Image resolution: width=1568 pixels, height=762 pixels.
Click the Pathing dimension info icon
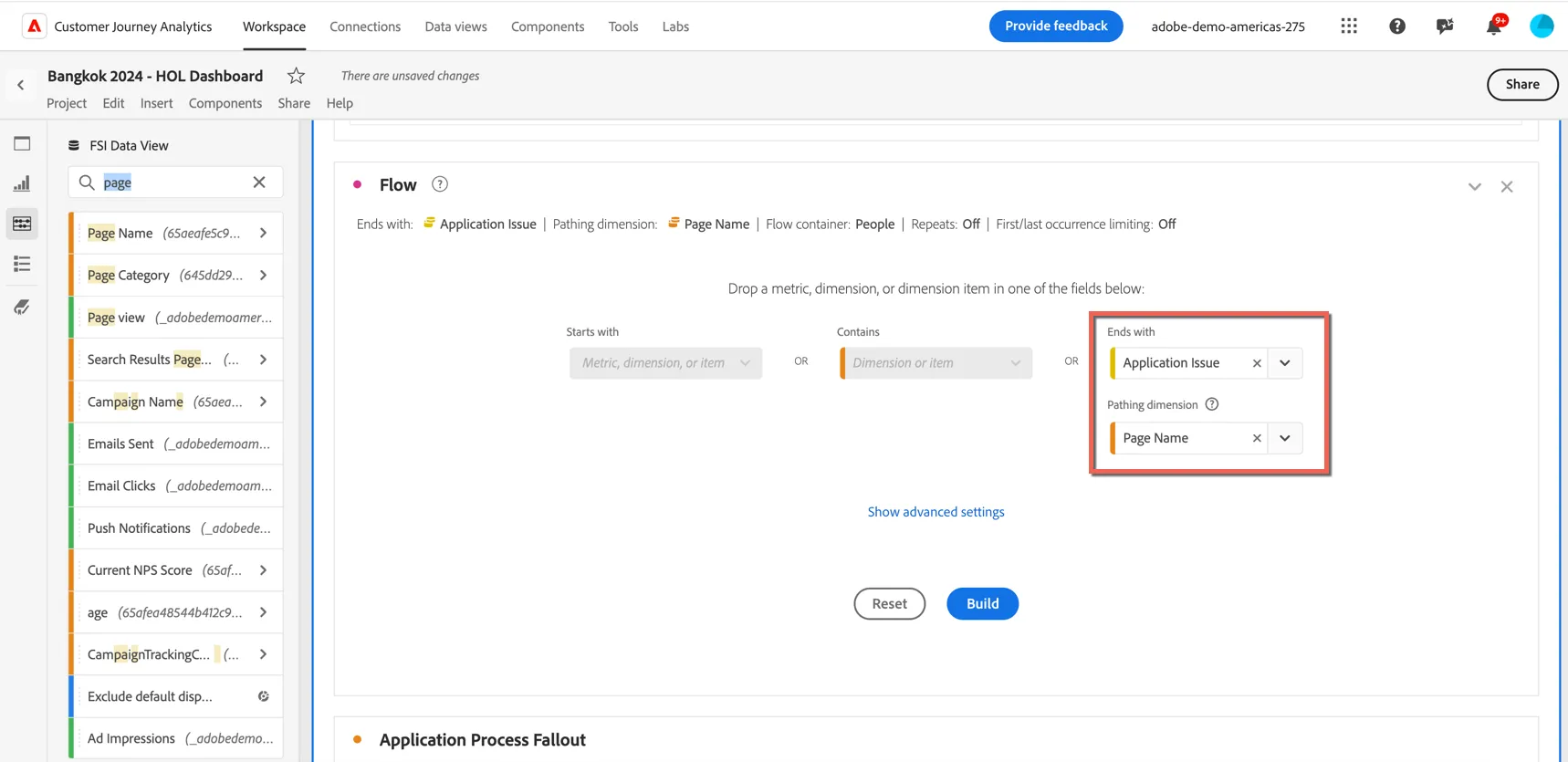[x=1212, y=404]
